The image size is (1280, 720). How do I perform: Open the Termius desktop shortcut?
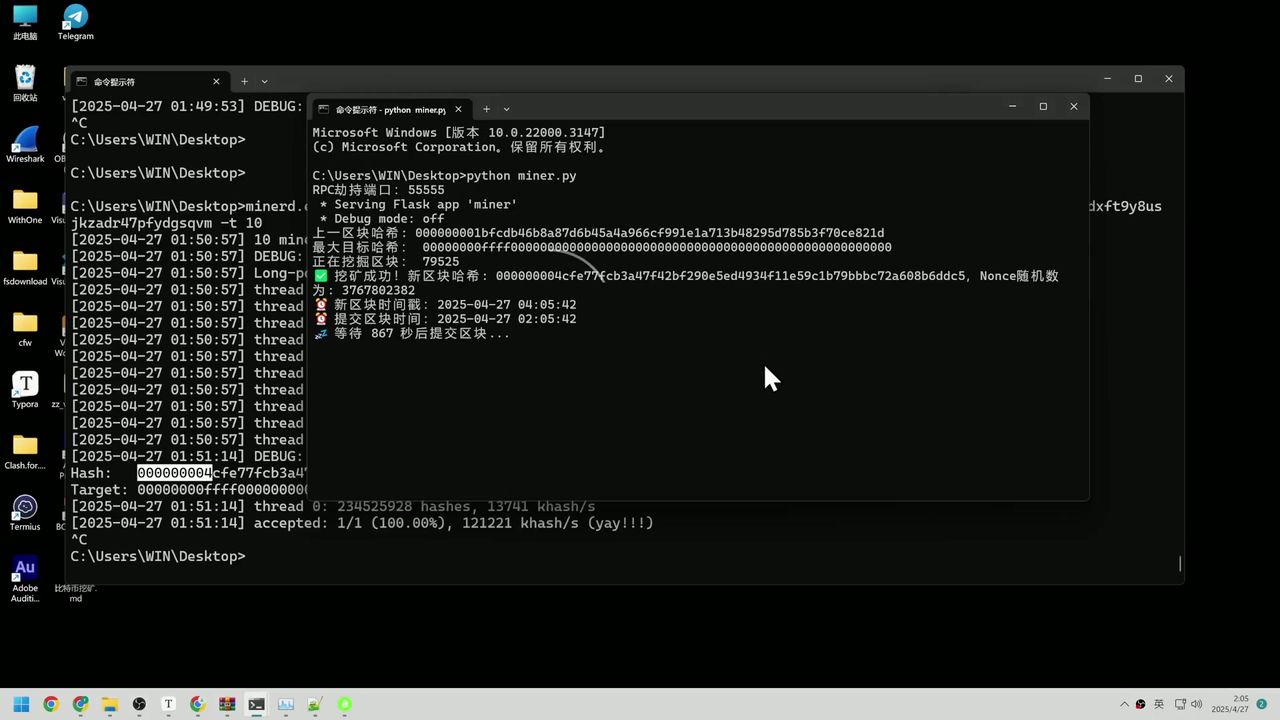tap(25, 512)
